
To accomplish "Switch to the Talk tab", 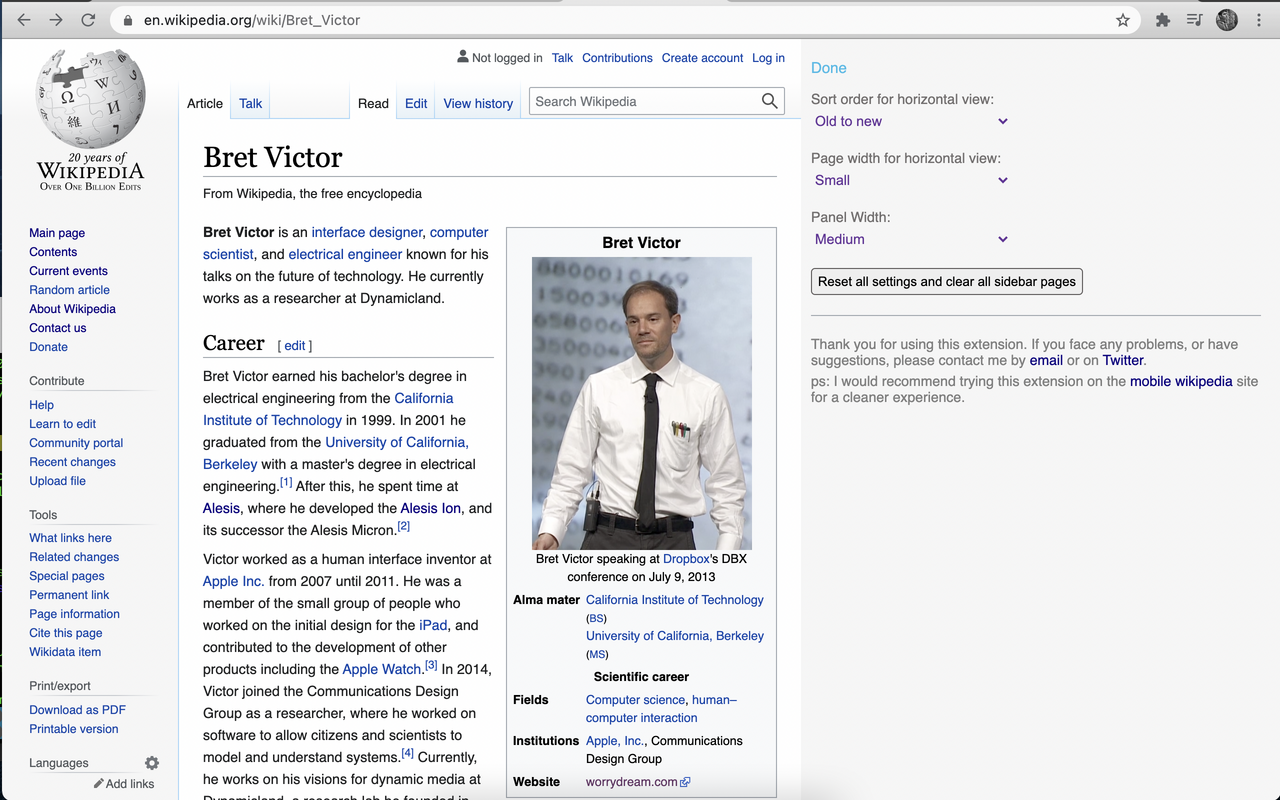I will [x=251, y=103].
